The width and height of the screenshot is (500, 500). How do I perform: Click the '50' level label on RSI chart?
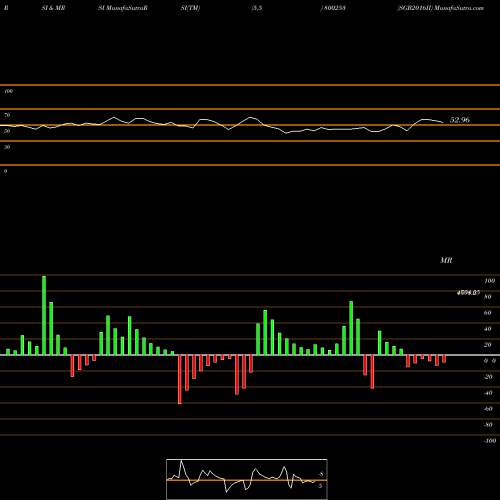click(7, 131)
